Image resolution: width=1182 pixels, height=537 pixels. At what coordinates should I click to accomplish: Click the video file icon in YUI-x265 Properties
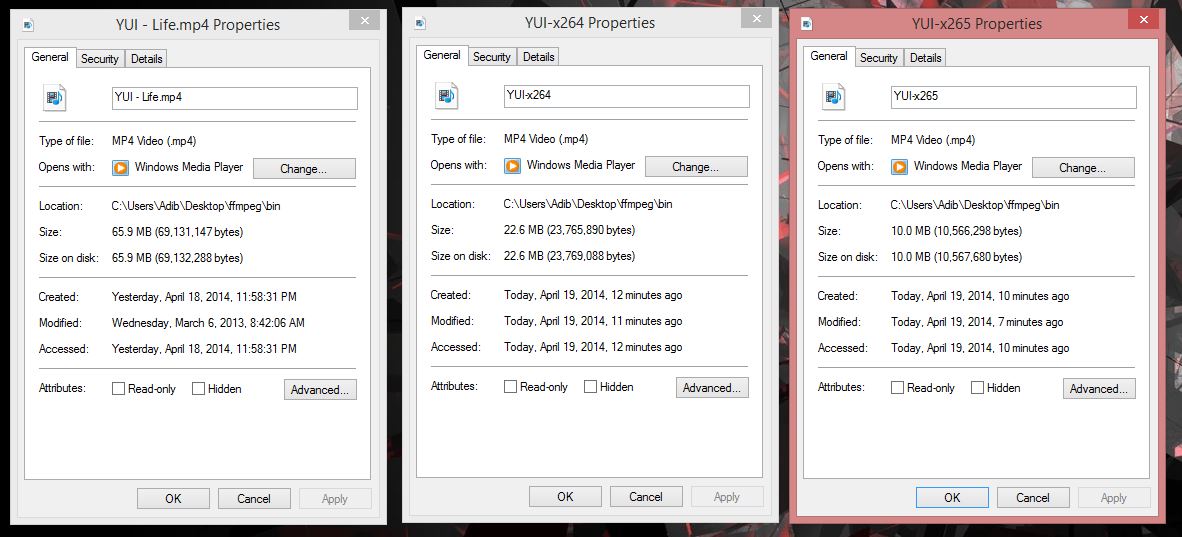[833, 97]
